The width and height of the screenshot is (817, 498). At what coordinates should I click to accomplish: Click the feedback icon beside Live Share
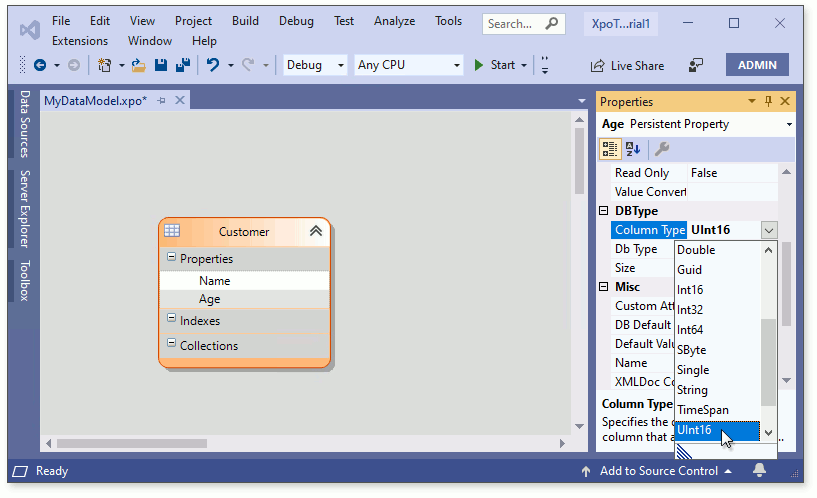pos(696,65)
